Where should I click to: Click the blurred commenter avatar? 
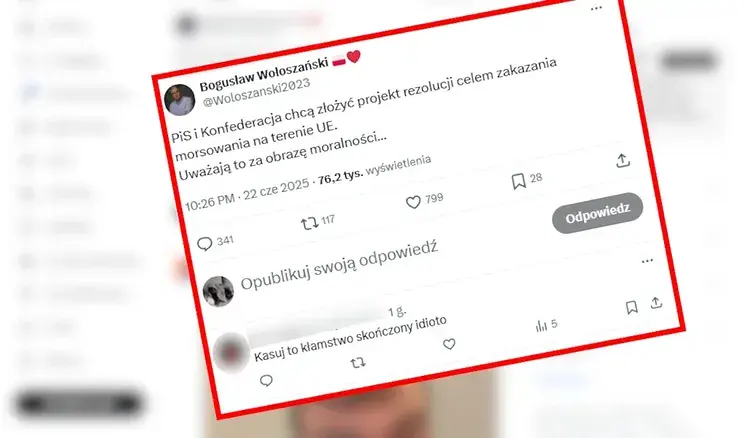point(231,353)
